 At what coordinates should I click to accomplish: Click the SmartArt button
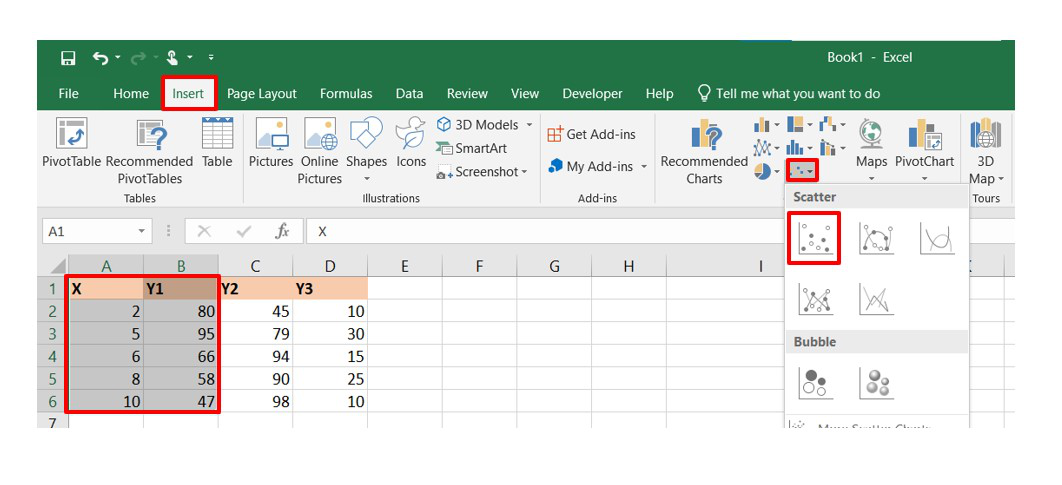click(472, 148)
